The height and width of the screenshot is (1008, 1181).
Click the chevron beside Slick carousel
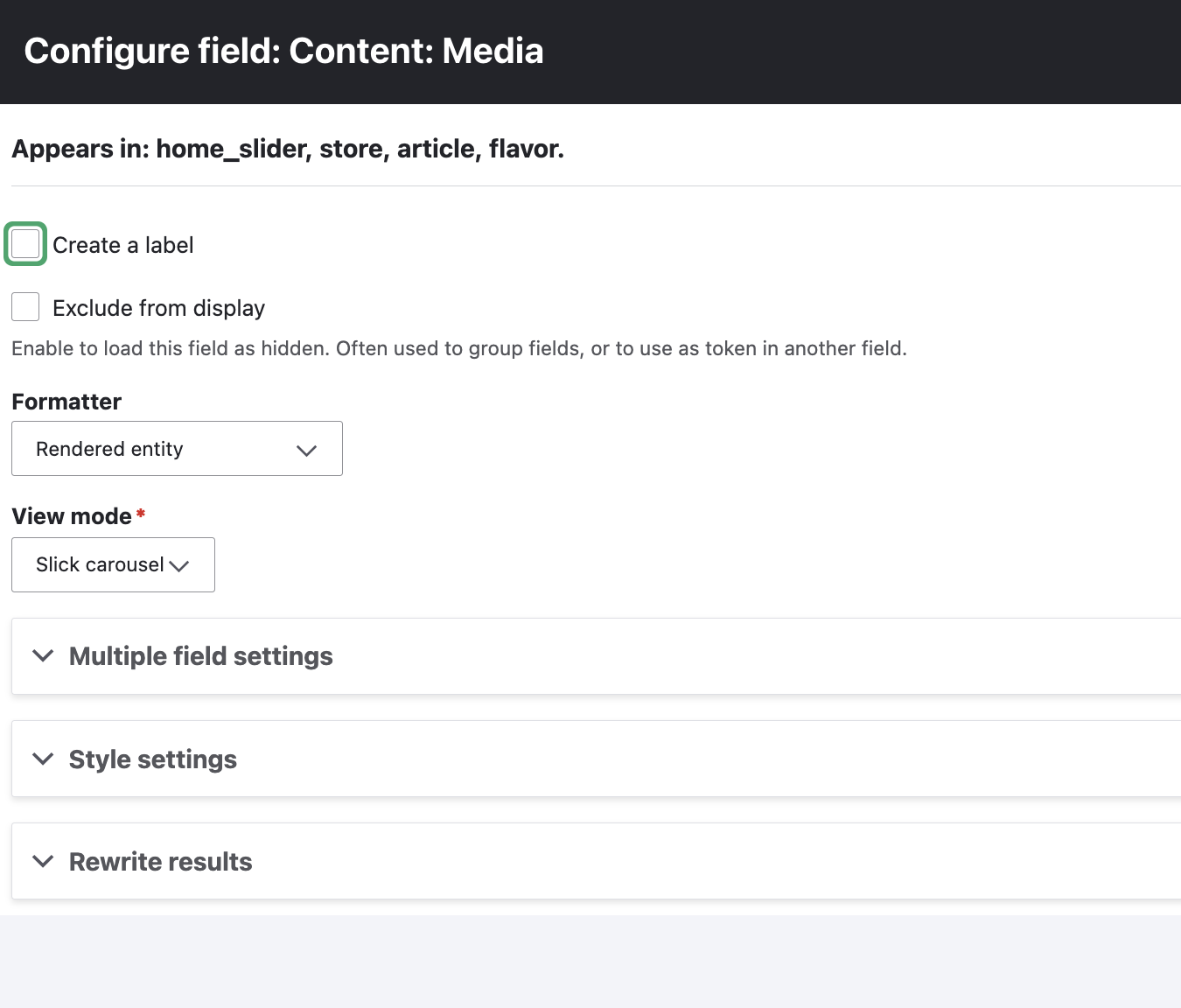pos(179,566)
